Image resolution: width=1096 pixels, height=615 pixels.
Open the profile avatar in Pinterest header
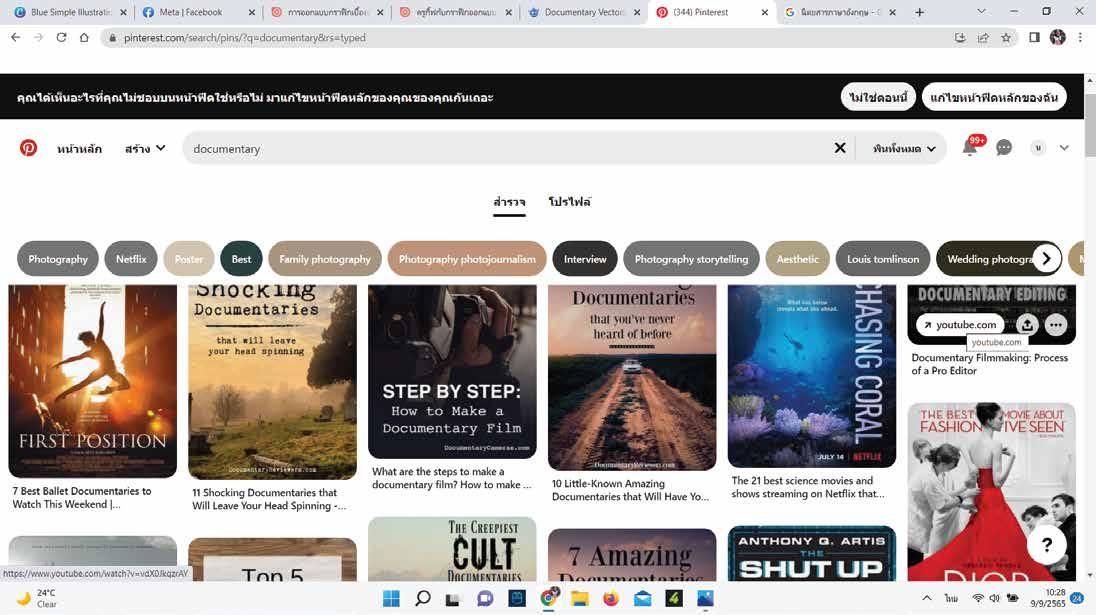click(1038, 147)
